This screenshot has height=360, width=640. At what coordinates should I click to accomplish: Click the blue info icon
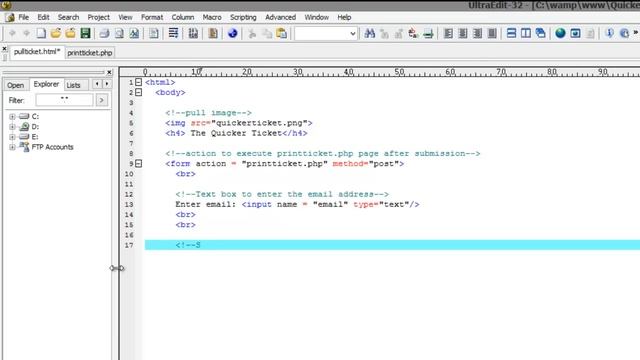click(609, 33)
